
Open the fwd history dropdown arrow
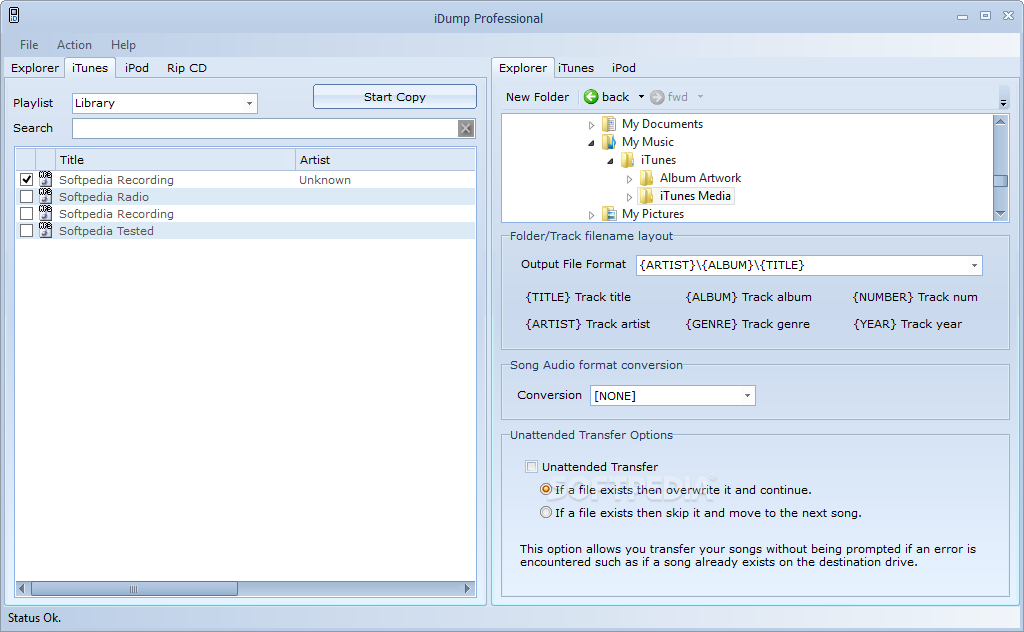[700, 97]
